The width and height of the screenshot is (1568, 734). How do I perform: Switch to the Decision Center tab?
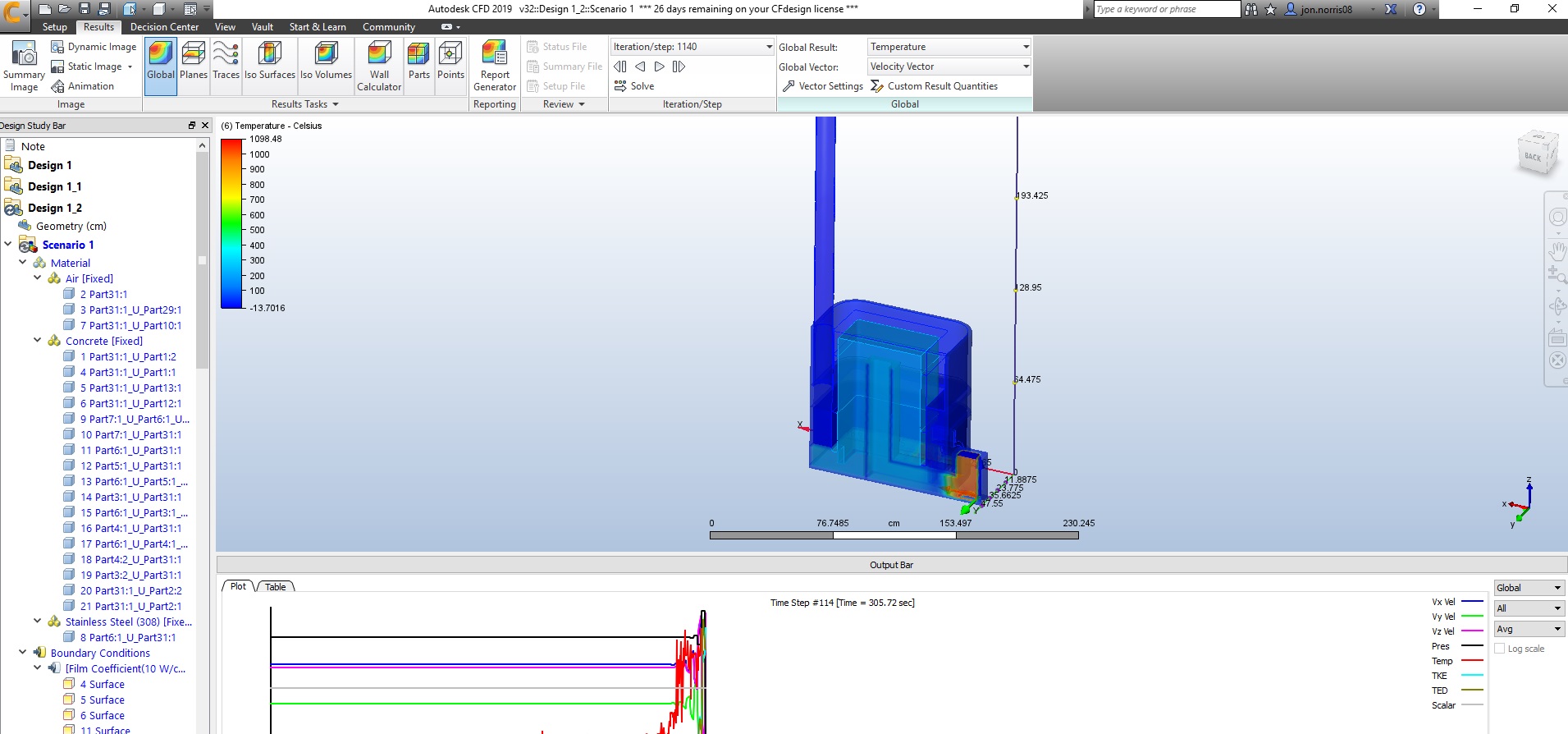click(x=164, y=27)
